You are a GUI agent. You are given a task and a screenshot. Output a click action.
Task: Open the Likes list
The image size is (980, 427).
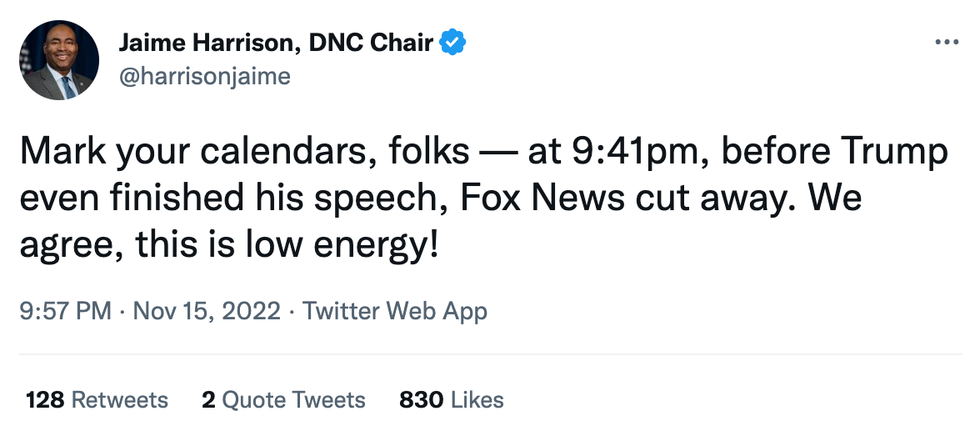(477, 400)
